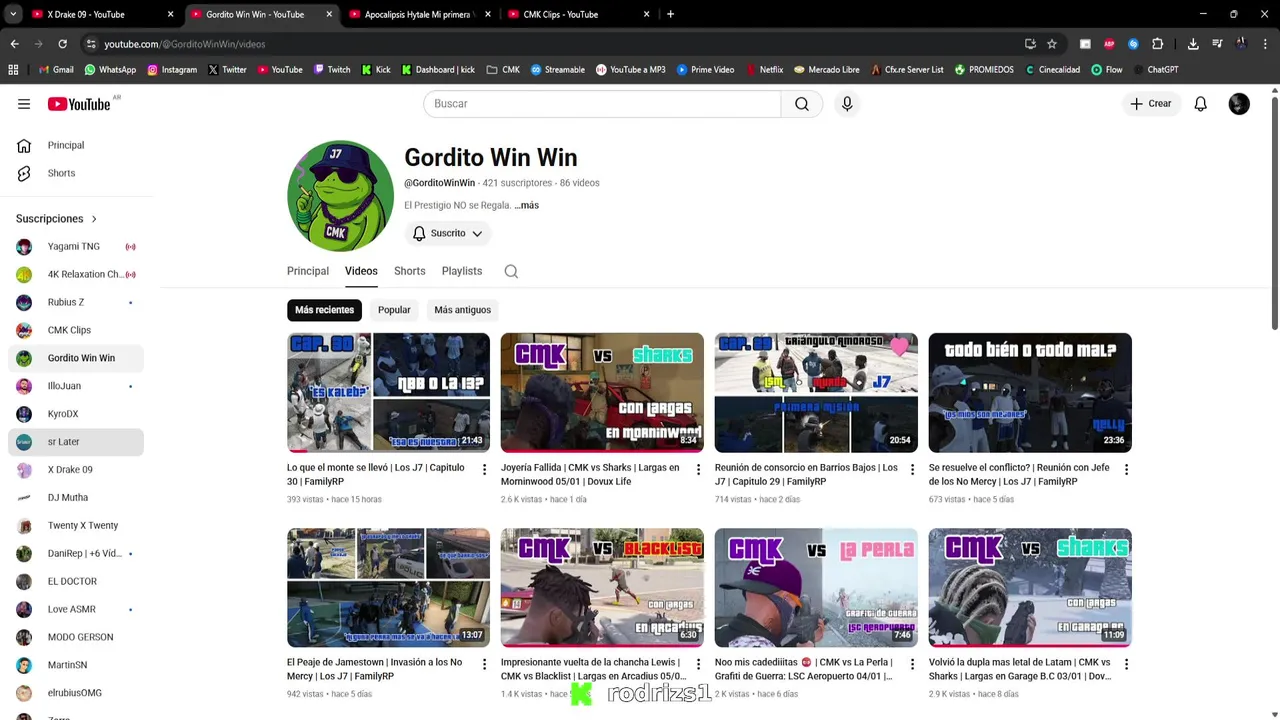Open IlloJuan subscription
The height and width of the screenshot is (720, 1280).
(76, 386)
